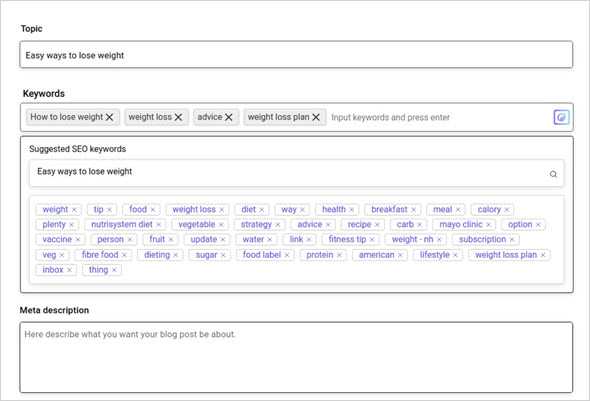Add the 'breakfast' suggested keyword

point(389,210)
